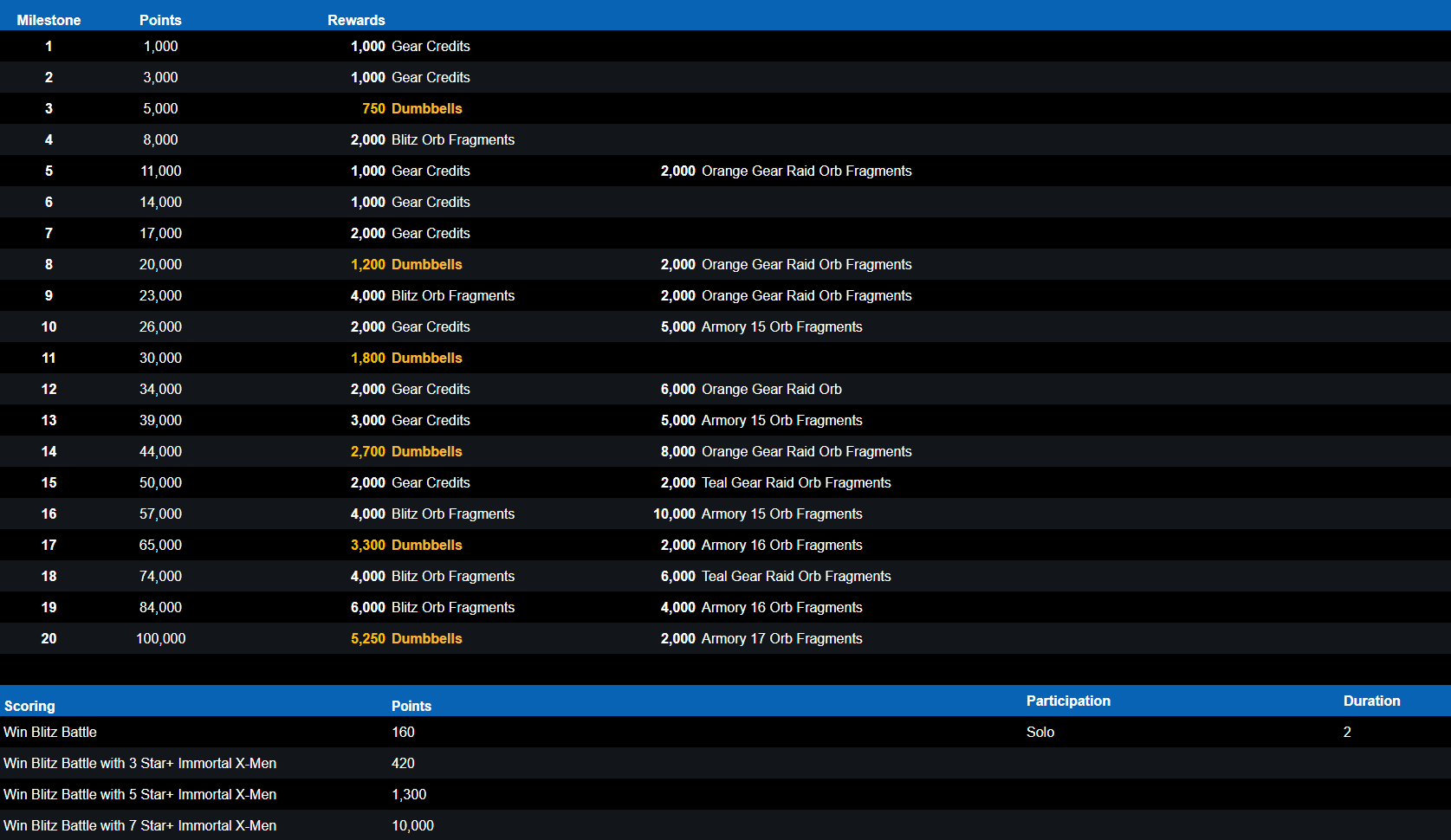Select the 6,000 Orange Gear Raid Orb reward
1451x840 pixels.
(x=750, y=389)
